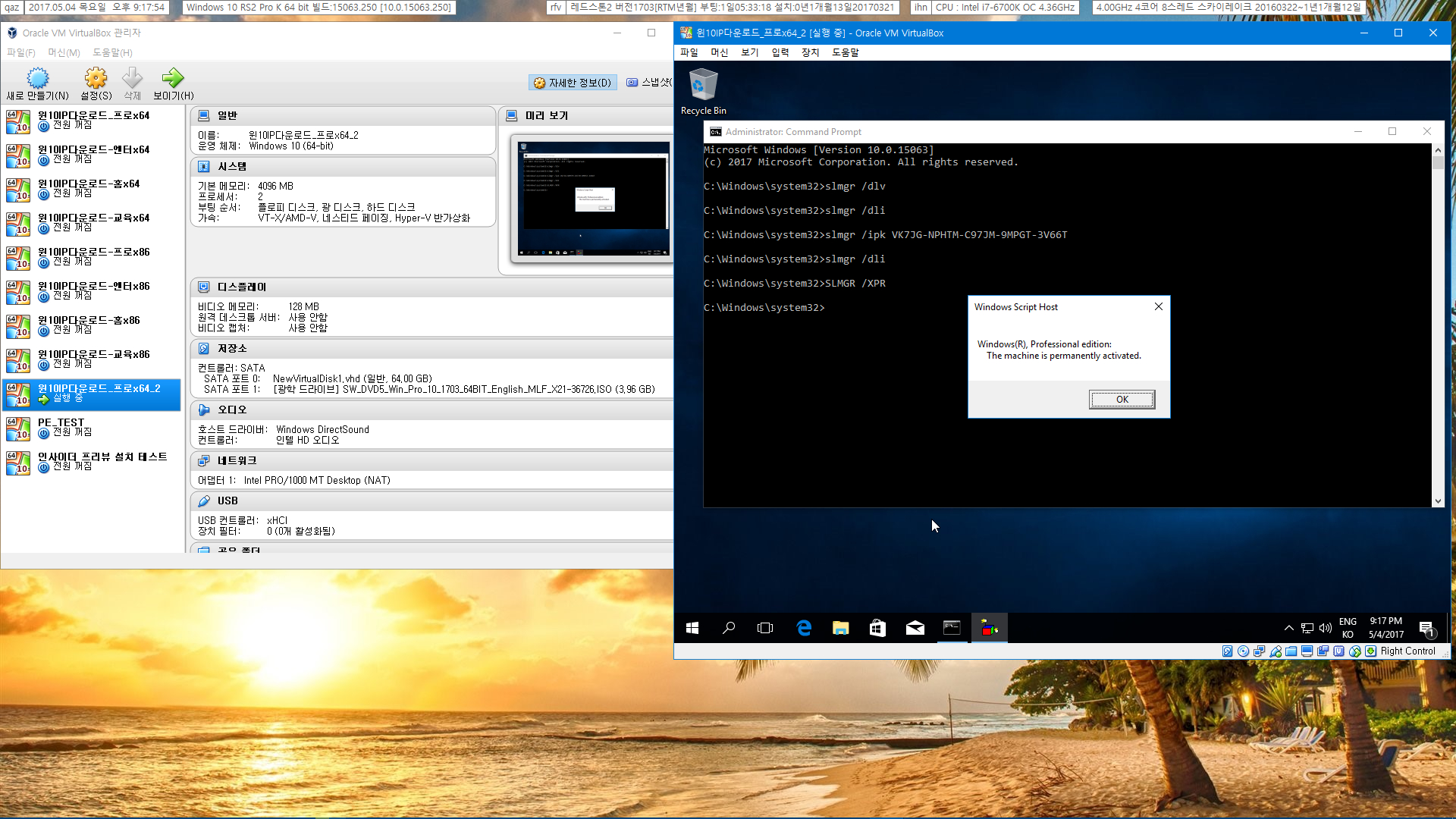Open the 보기 menu in the VM window

coord(749,53)
